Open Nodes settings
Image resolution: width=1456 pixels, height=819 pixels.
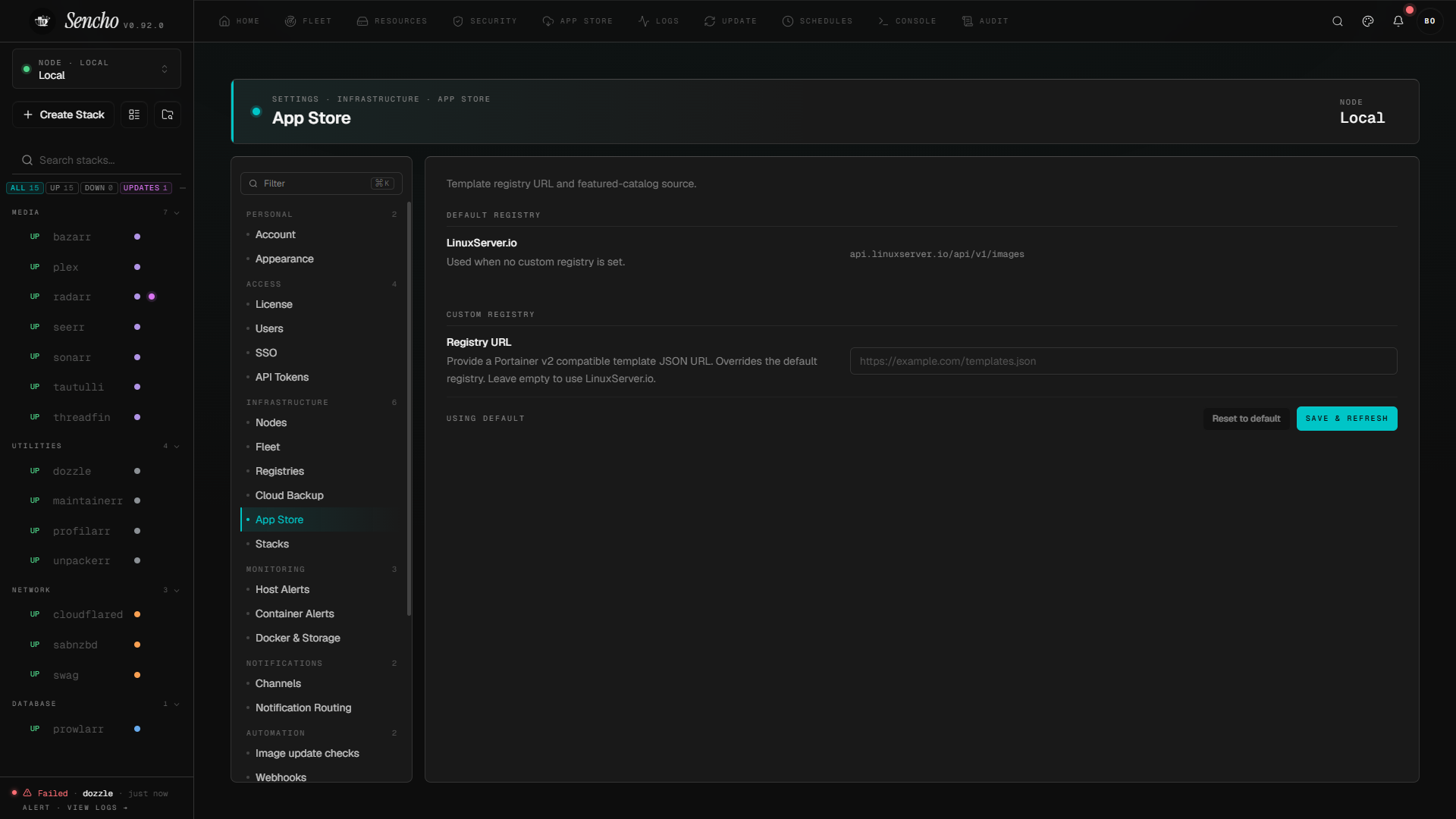pyautogui.click(x=322, y=423)
